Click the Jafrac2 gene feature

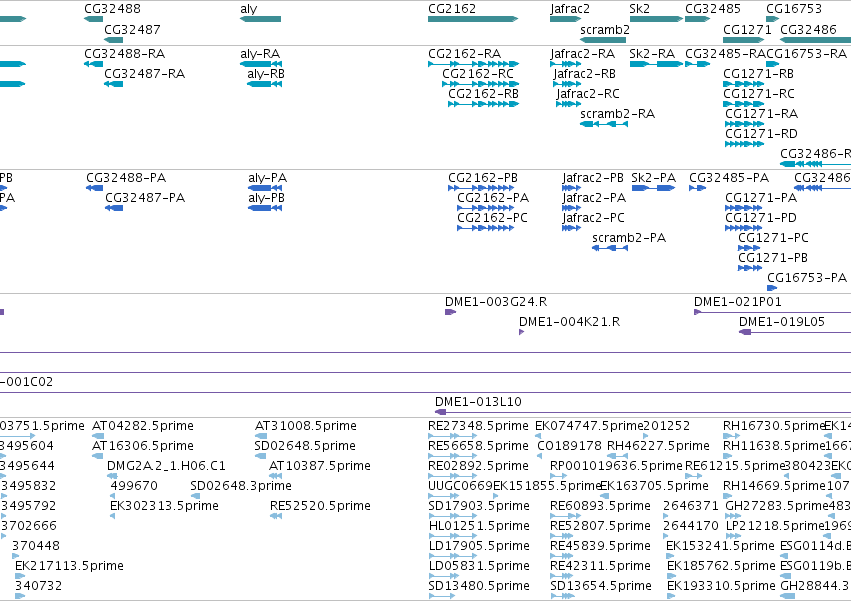566,19
